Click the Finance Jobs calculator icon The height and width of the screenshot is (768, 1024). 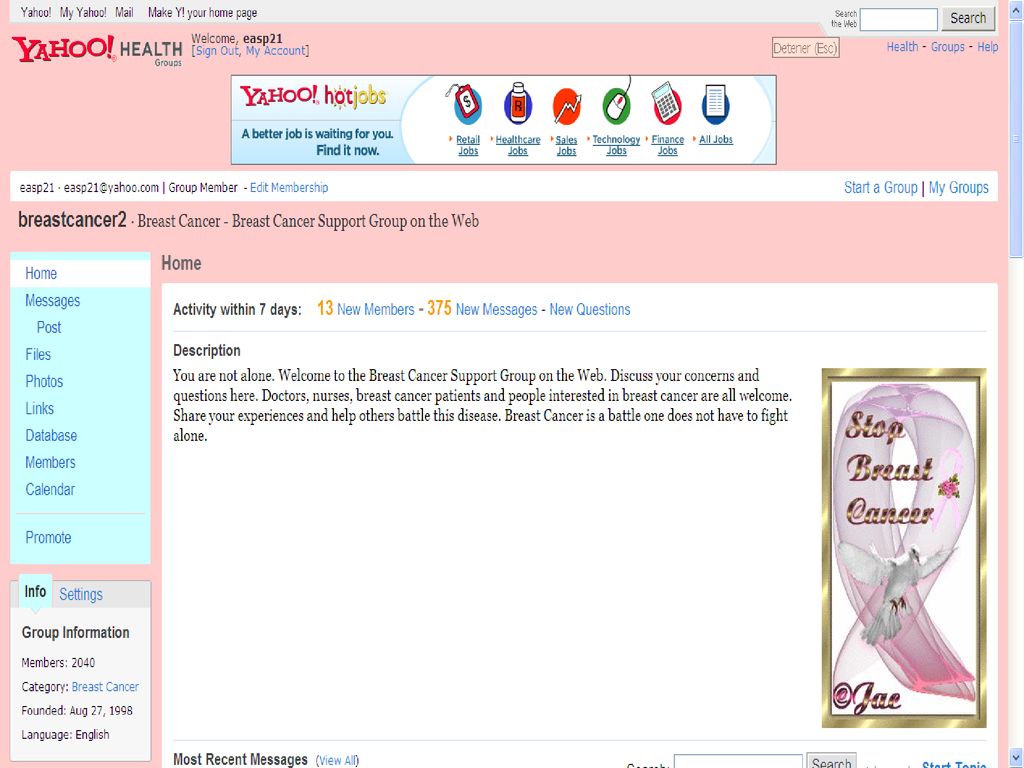point(666,103)
